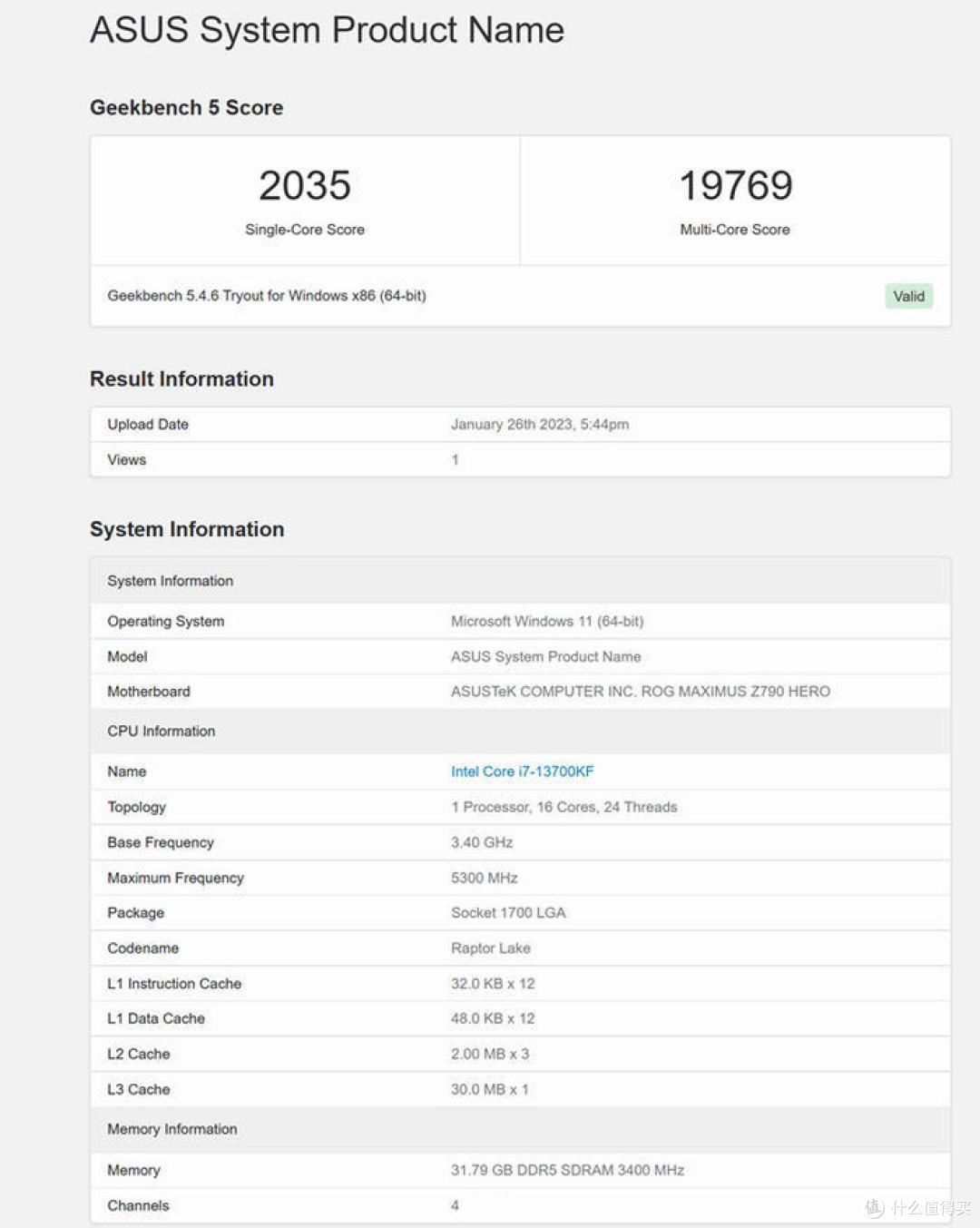Click the Memory Information header row
Image resolution: width=980 pixels, height=1228 pixels.
521,1129
